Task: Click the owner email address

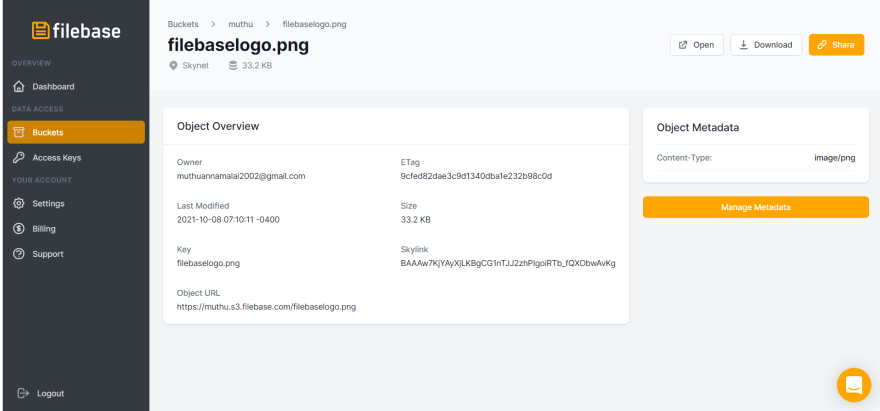Action: (x=241, y=176)
